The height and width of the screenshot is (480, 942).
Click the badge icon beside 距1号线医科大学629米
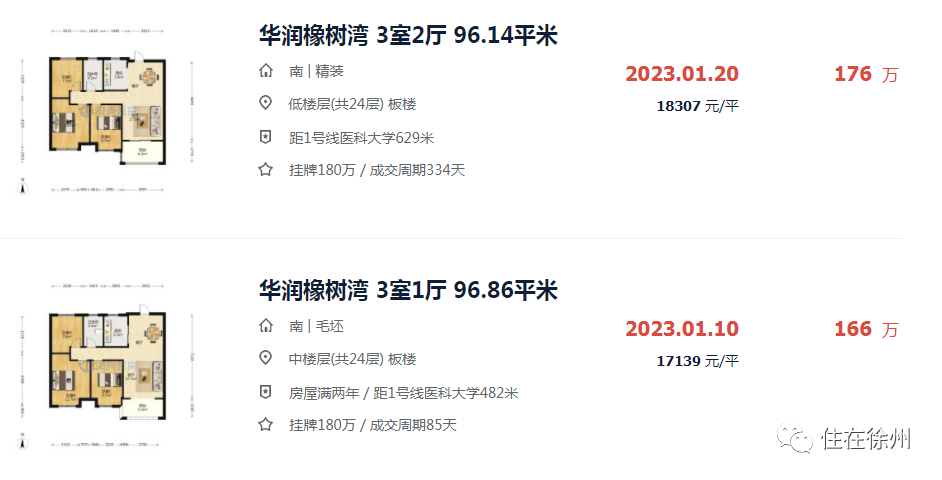(266, 137)
